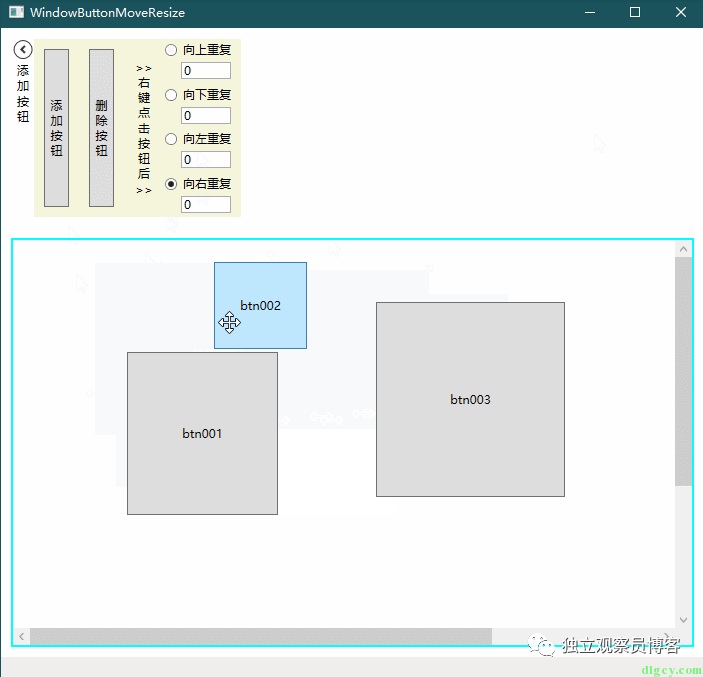Collapse panel with the circled back arrow
Viewport: 703px width, 677px height.
(23, 50)
